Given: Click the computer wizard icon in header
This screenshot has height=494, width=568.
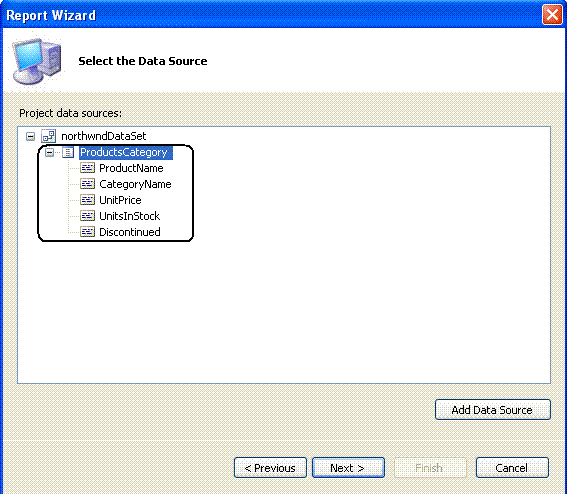Looking at the screenshot, I should tap(36, 61).
